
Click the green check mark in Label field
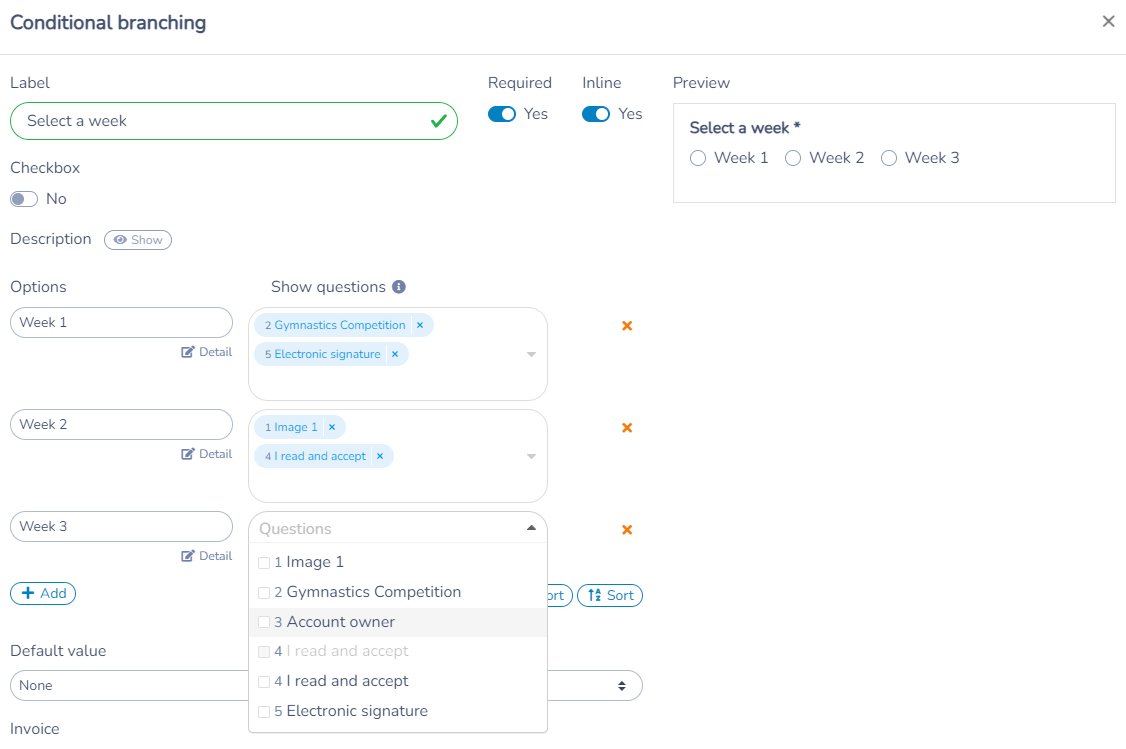439,121
